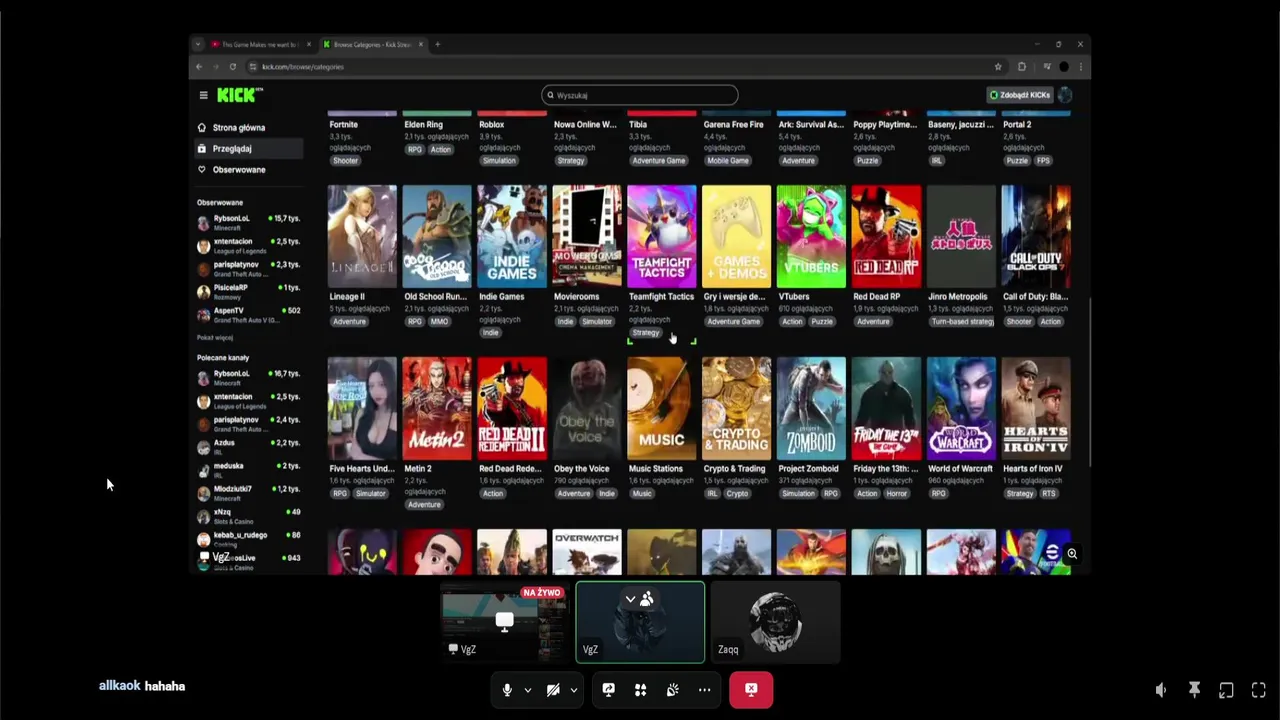Open the Kick hamburger menu icon
The height and width of the screenshot is (720, 1280).
(203, 95)
